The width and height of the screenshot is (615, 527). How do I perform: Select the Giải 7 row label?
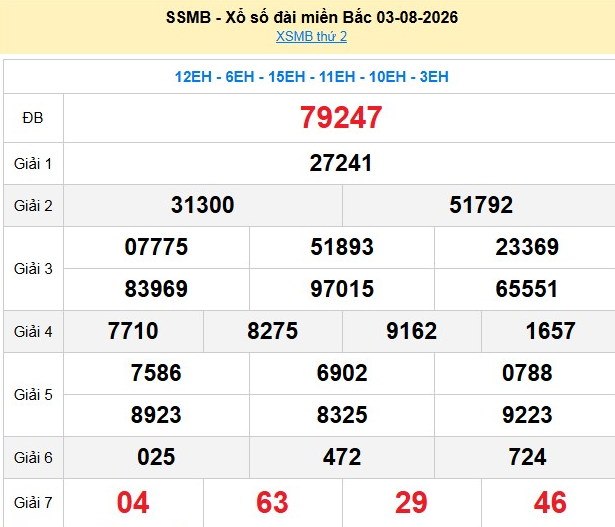pos(33,503)
